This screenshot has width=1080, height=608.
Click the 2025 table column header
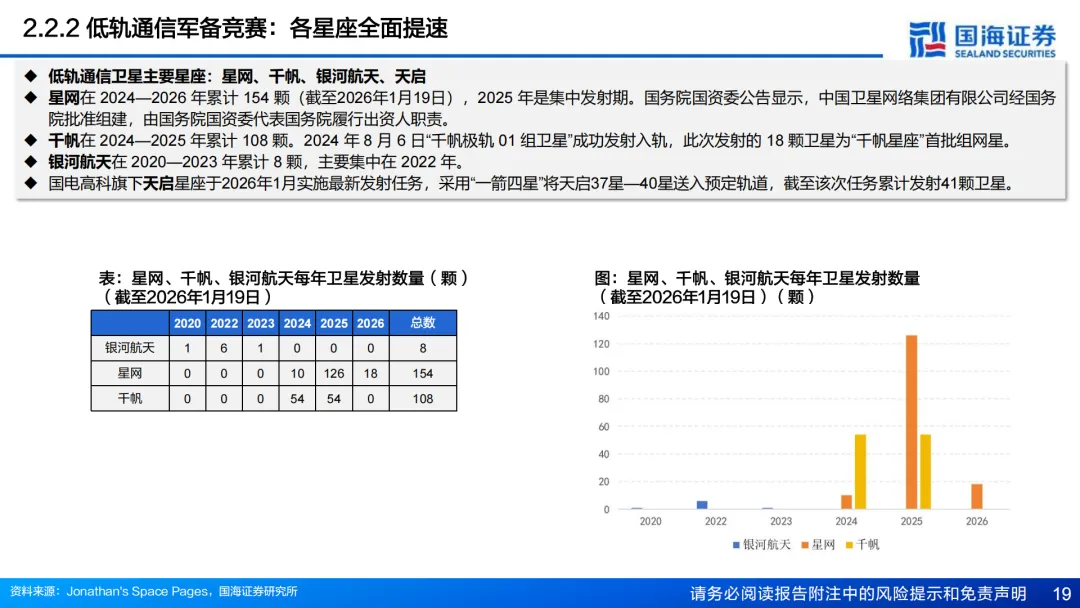[x=333, y=323]
